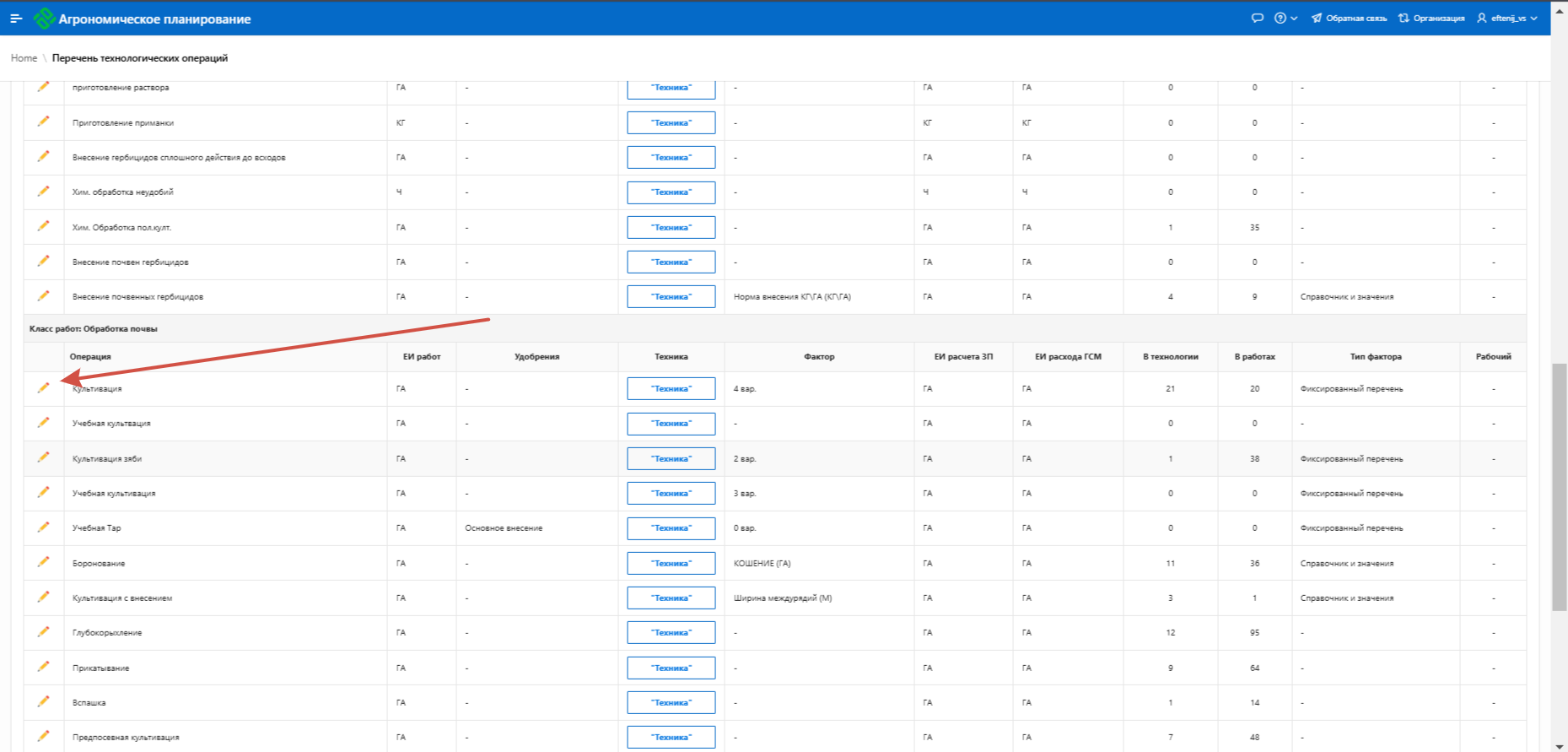Edit the Культивация зяби operation
1568x752 pixels.
[x=43, y=457]
